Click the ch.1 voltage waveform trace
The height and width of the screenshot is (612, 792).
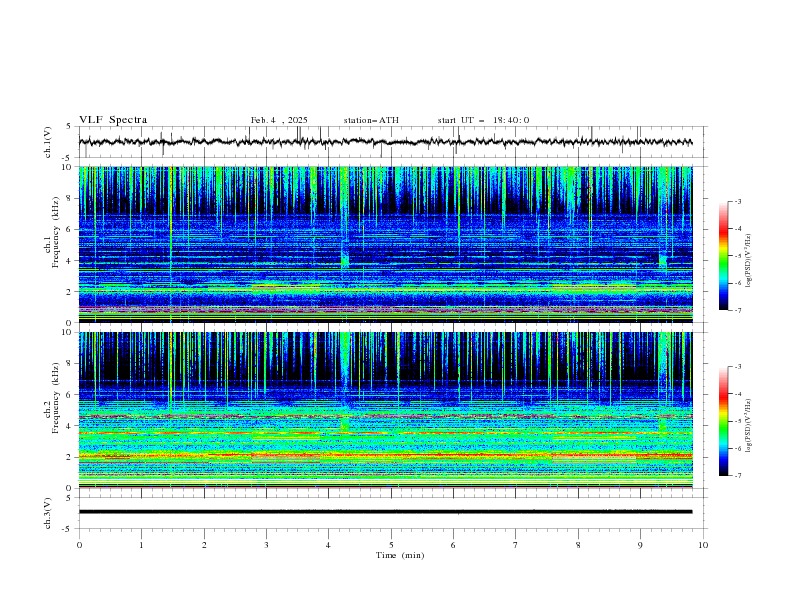click(385, 142)
